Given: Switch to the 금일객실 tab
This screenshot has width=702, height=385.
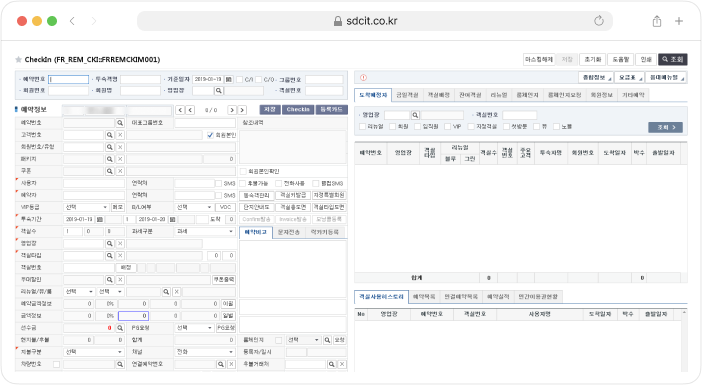Looking at the screenshot, I should 407,95.
